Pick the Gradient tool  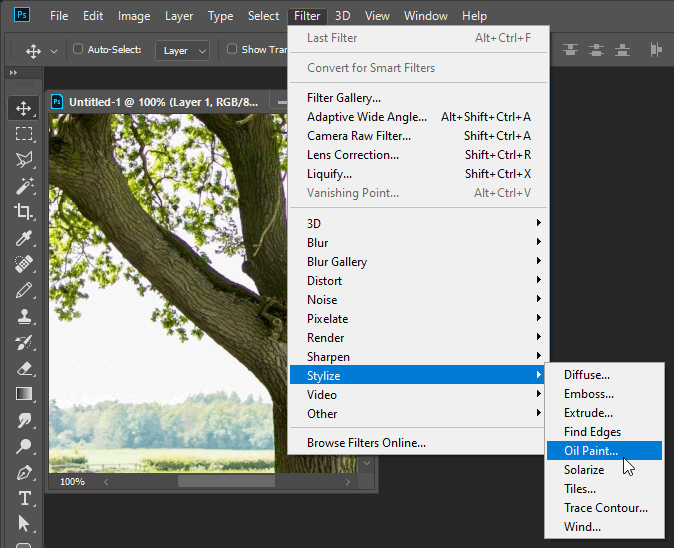point(24,394)
